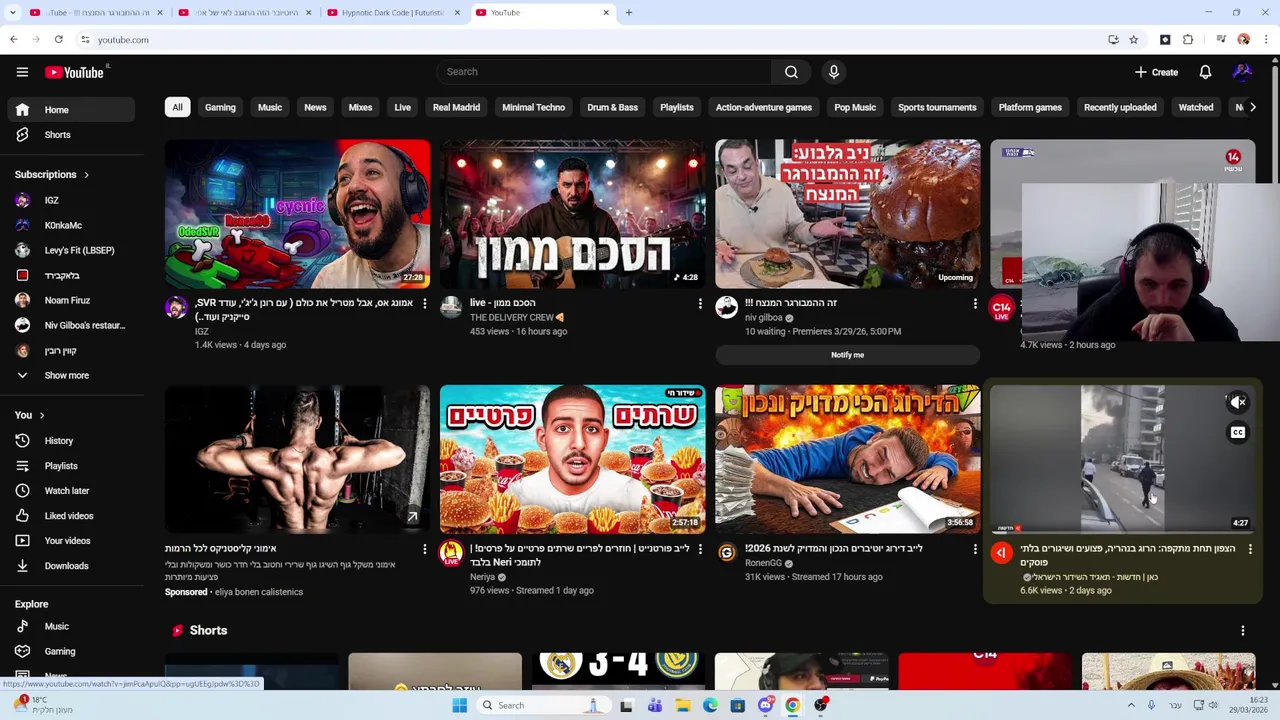
Task: Click the Windows Start button
Action: pyautogui.click(x=459, y=705)
